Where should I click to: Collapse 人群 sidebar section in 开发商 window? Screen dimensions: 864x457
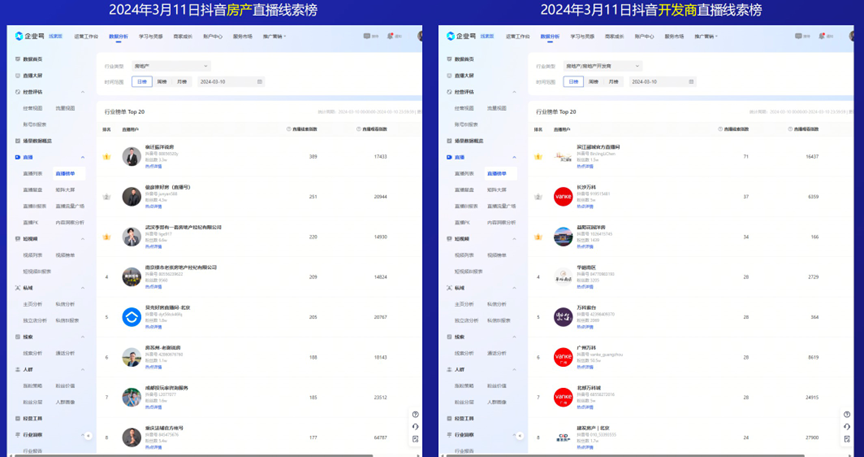514,369
